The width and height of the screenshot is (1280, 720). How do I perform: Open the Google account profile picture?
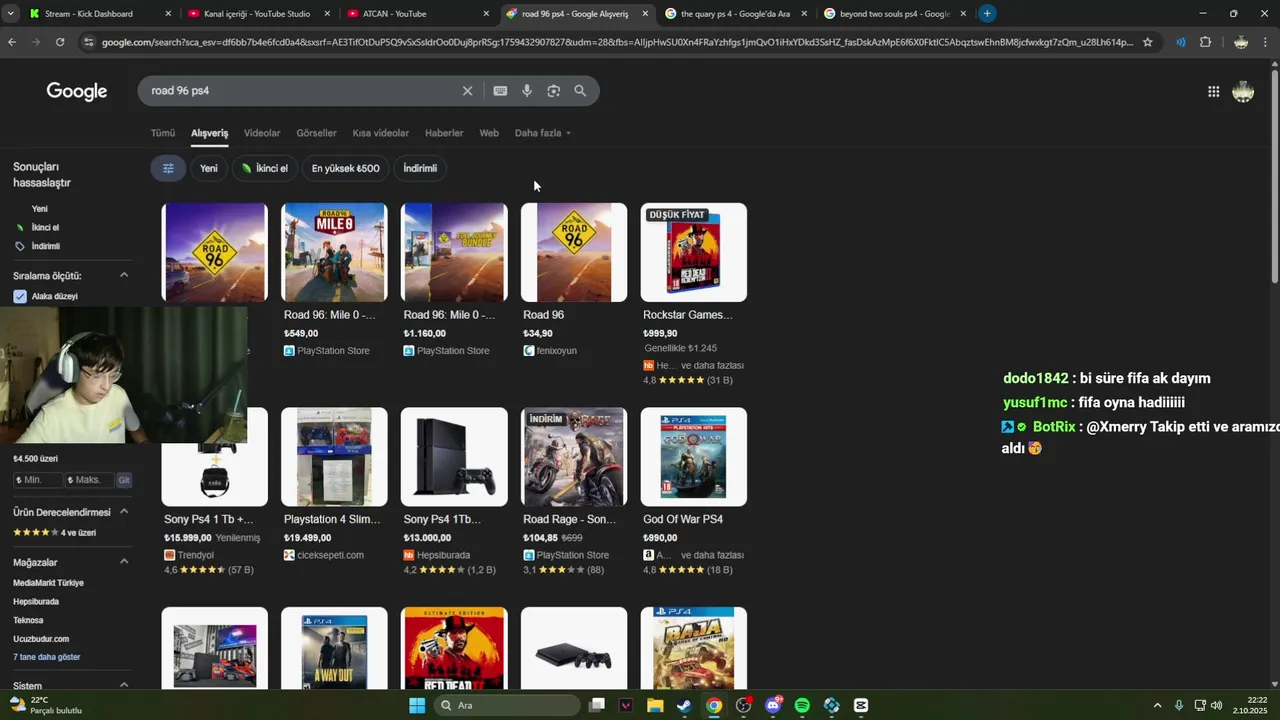[1243, 92]
